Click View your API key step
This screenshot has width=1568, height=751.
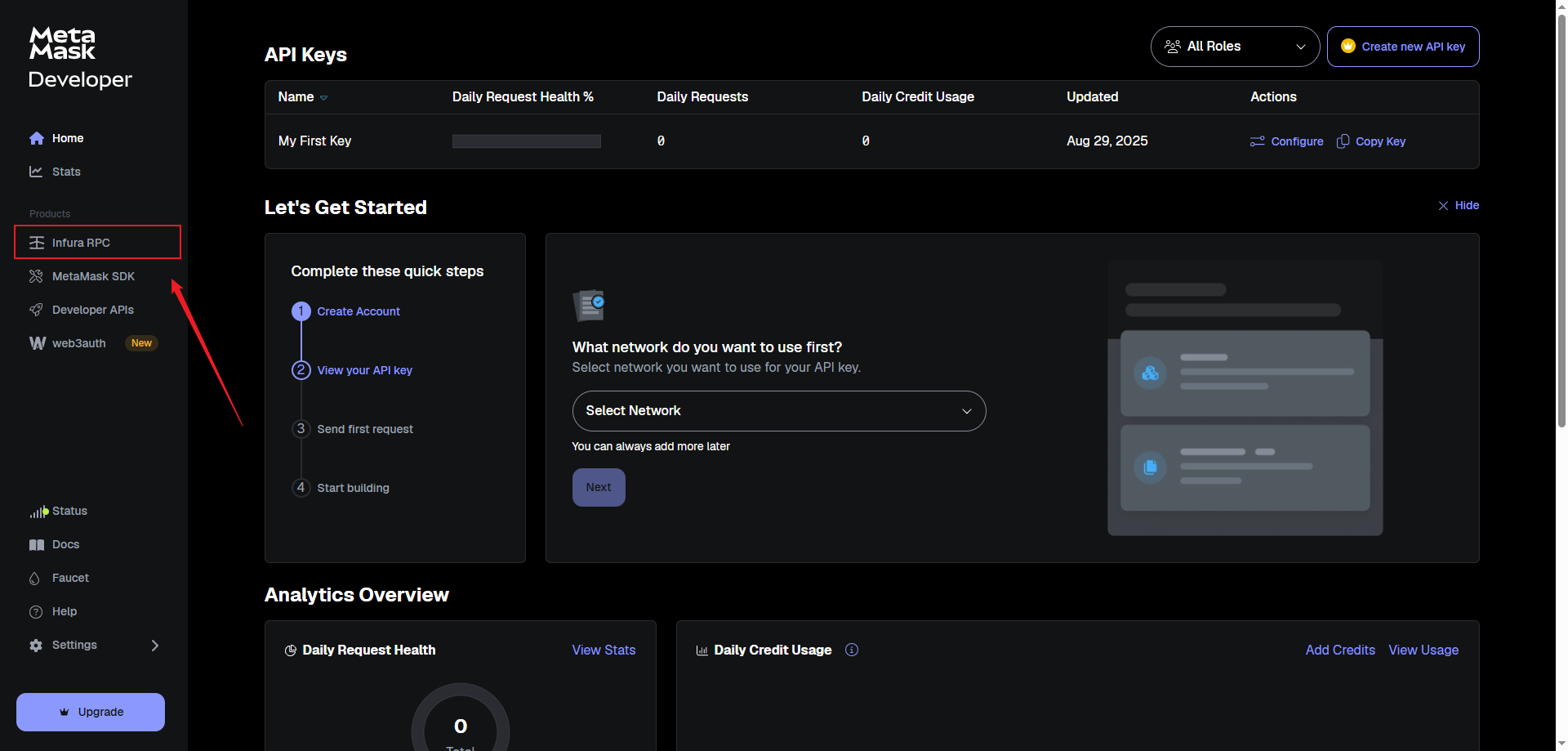point(364,370)
